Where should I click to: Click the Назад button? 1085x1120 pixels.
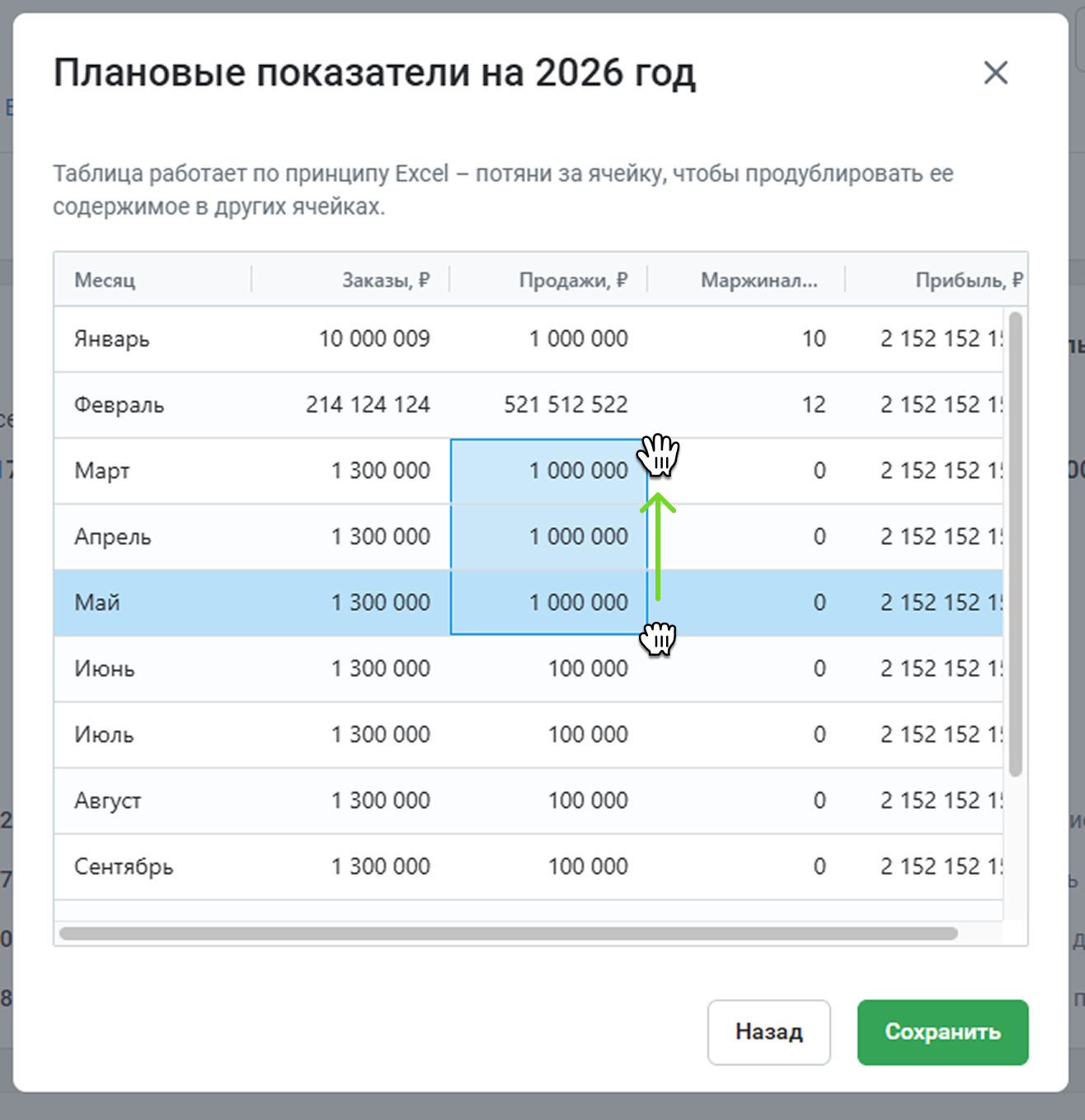pos(768,1032)
